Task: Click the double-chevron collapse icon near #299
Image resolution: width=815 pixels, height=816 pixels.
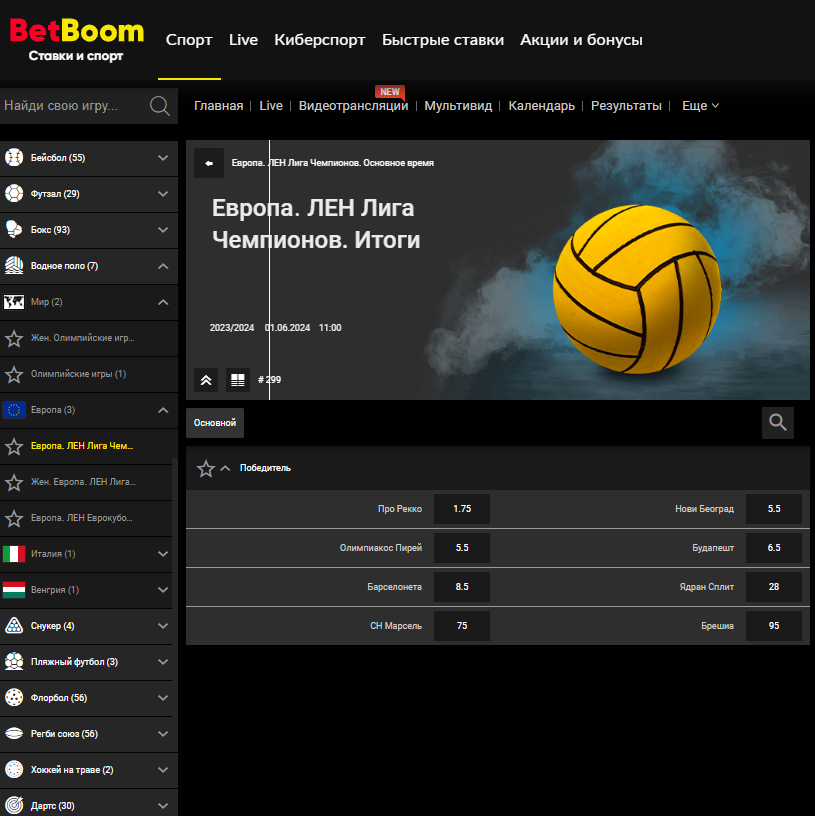Action: point(206,380)
